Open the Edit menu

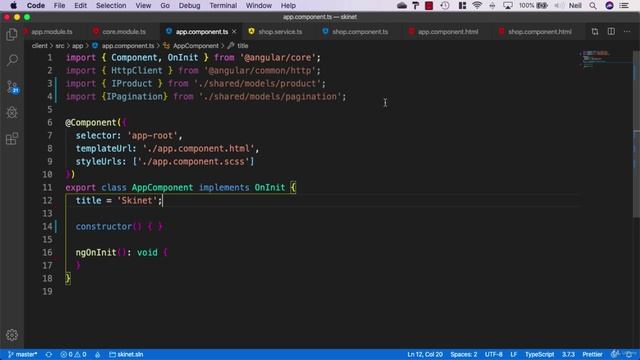[x=80, y=5]
